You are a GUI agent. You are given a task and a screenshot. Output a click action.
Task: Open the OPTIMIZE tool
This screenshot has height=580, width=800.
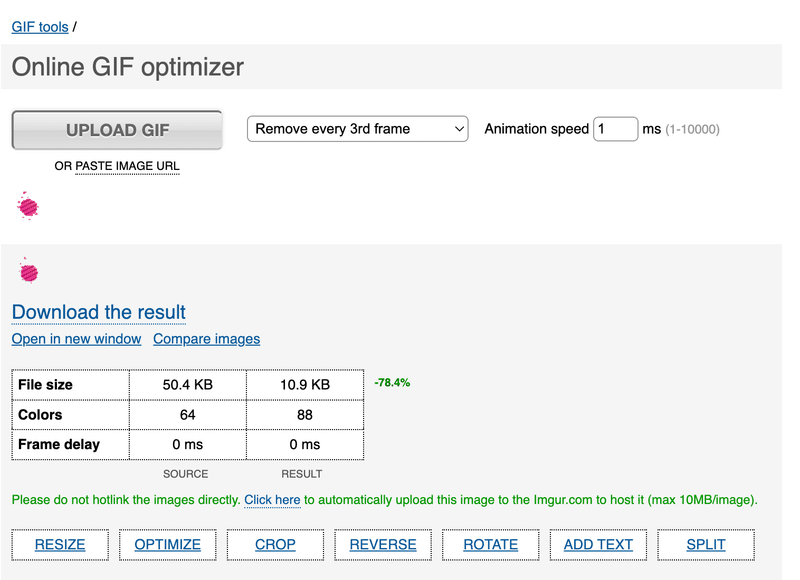point(168,545)
